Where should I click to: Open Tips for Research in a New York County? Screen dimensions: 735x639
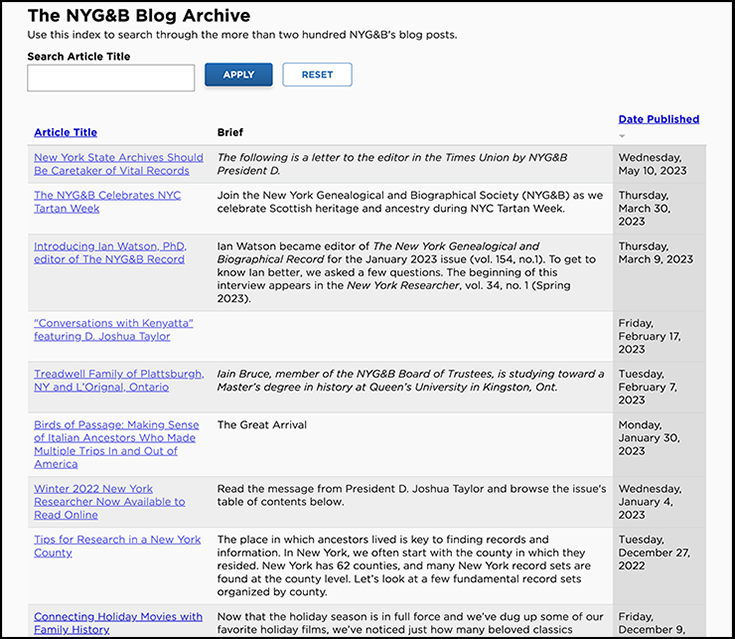117,546
